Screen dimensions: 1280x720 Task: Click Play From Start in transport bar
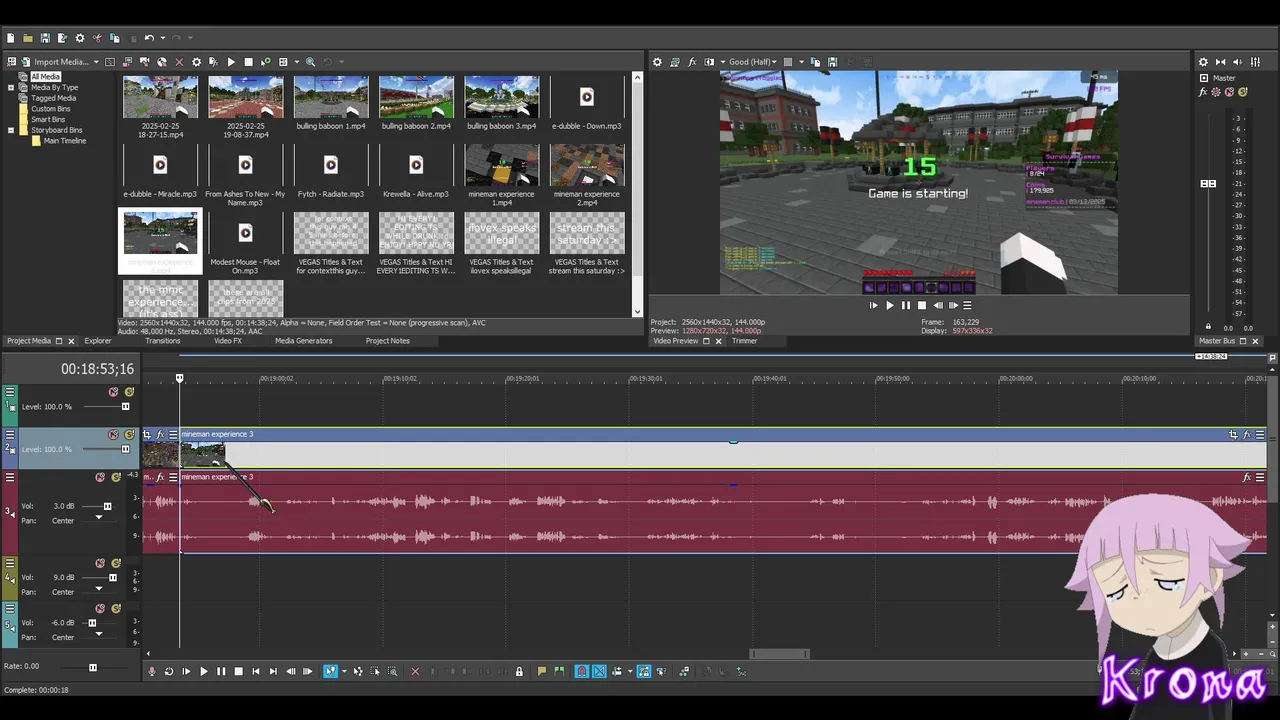tap(186, 671)
